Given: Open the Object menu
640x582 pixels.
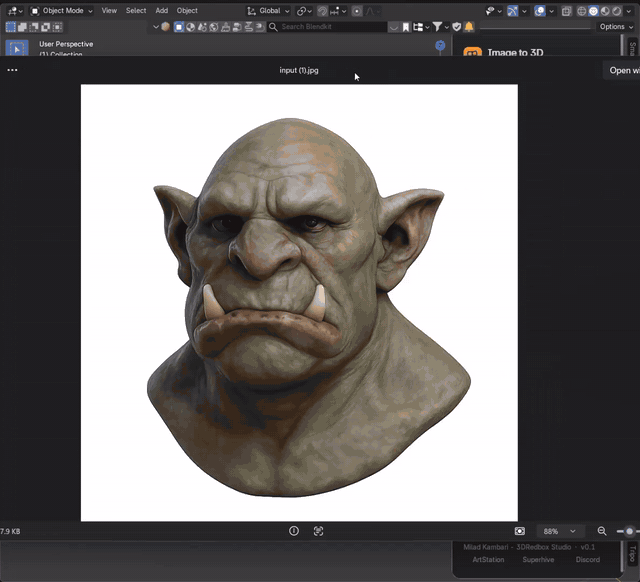Looking at the screenshot, I should pyautogui.click(x=187, y=11).
